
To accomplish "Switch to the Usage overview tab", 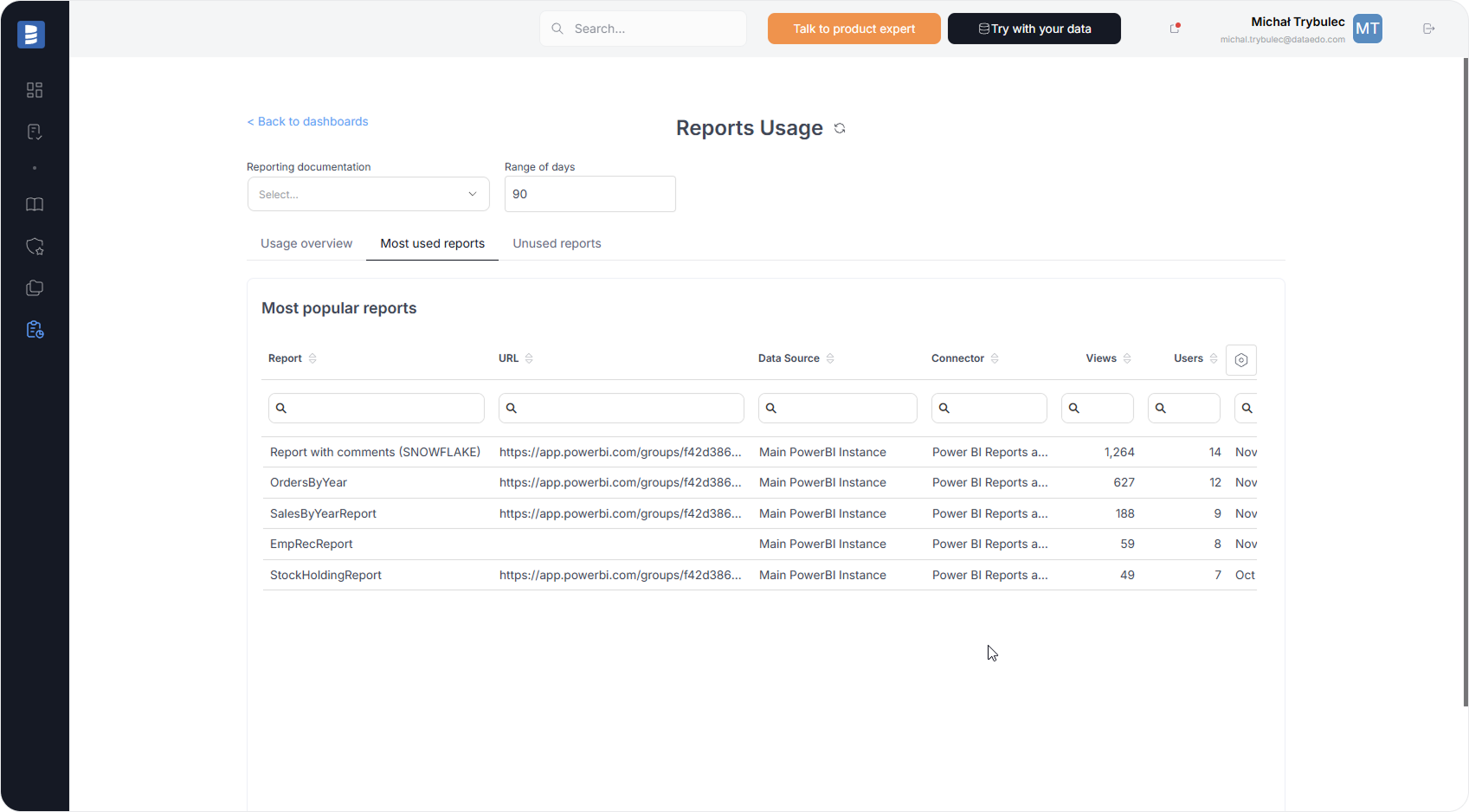I will coord(306,243).
